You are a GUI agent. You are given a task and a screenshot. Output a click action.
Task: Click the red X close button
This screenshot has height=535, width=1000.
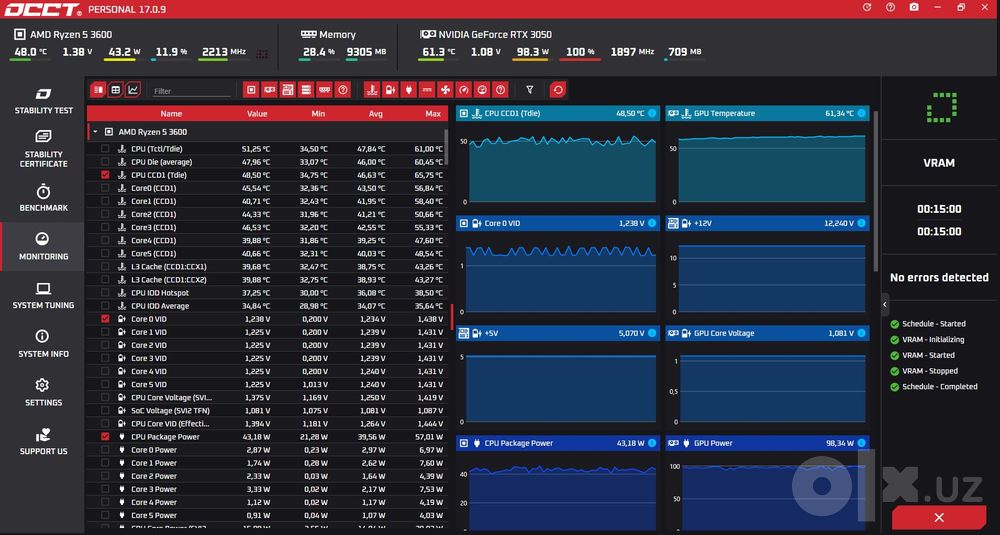[x=938, y=517]
